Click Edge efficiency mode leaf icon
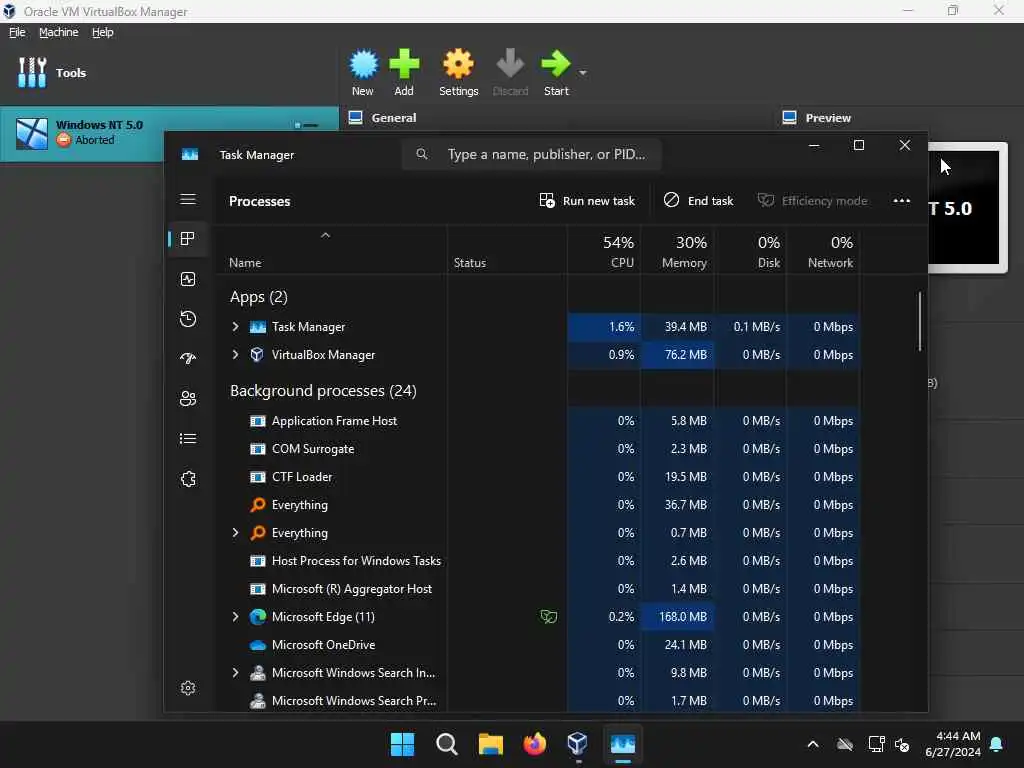 coord(549,616)
